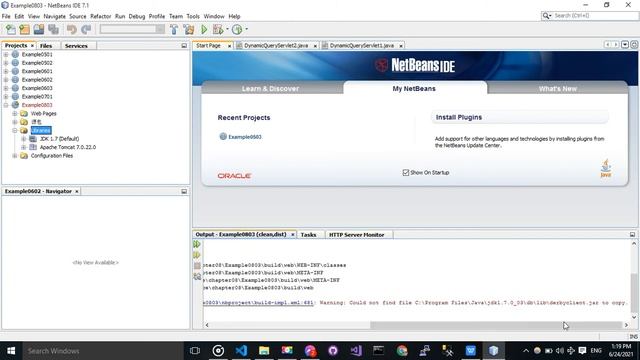Collapse the Libraries folder node
Image resolution: width=640 pixels, height=360 pixels.
click(x=15, y=131)
